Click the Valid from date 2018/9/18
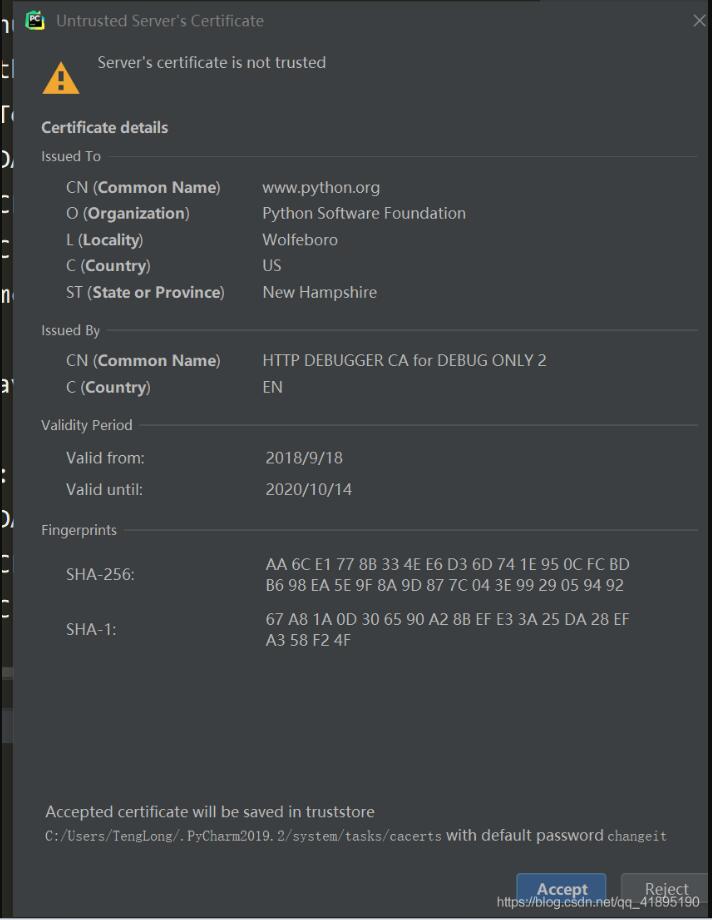The height and width of the screenshot is (920, 712). 304,458
